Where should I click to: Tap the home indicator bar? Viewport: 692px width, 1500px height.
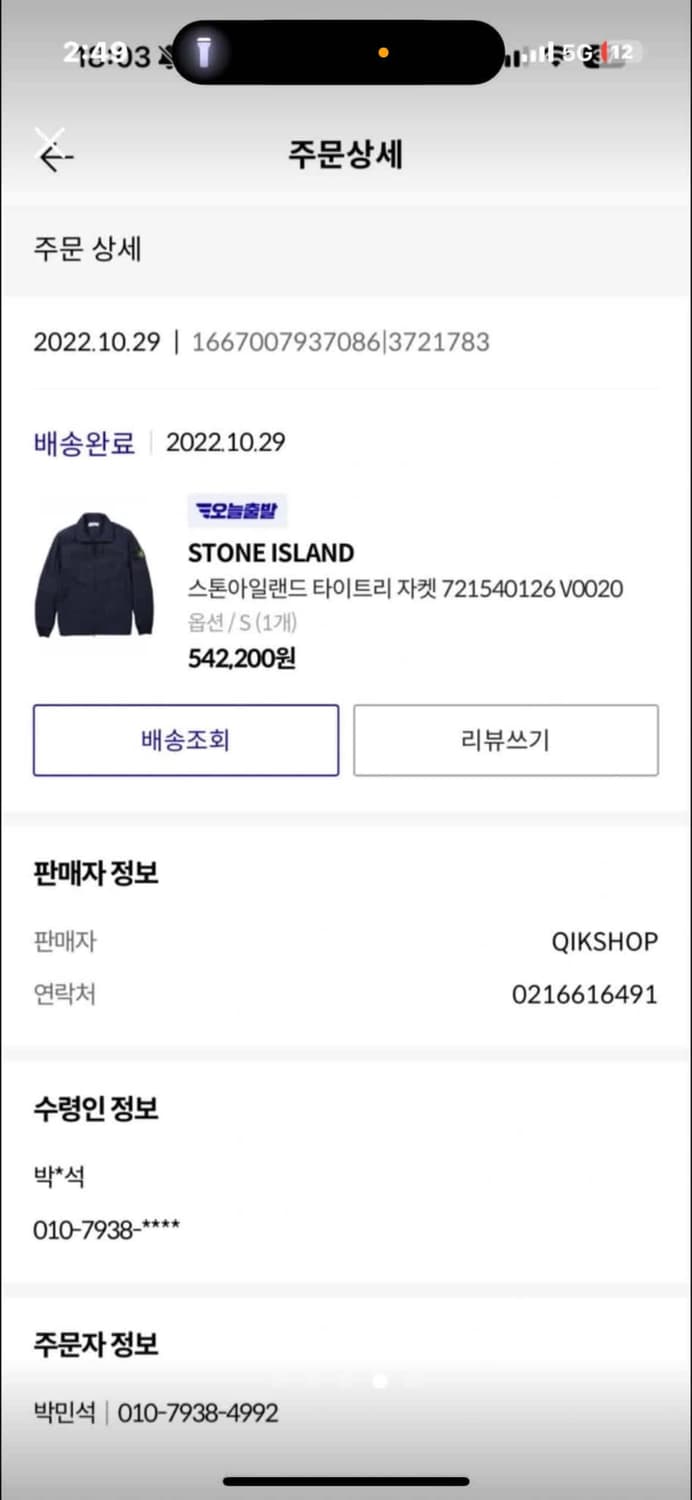tap(346, 1481)
